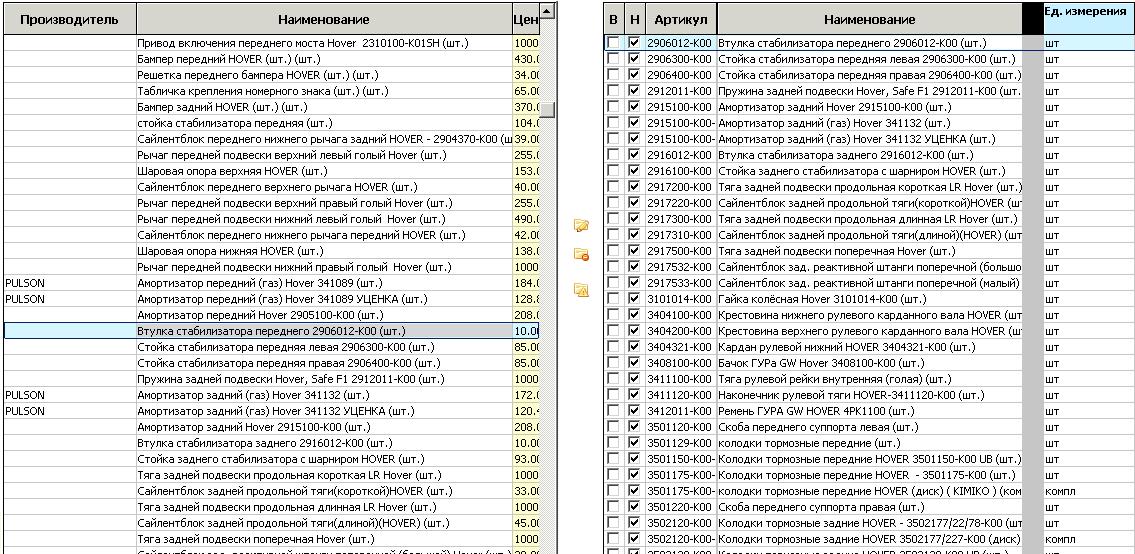
Task: Click price cell 370.0 for Бампер задний
Action: point(526,107)
